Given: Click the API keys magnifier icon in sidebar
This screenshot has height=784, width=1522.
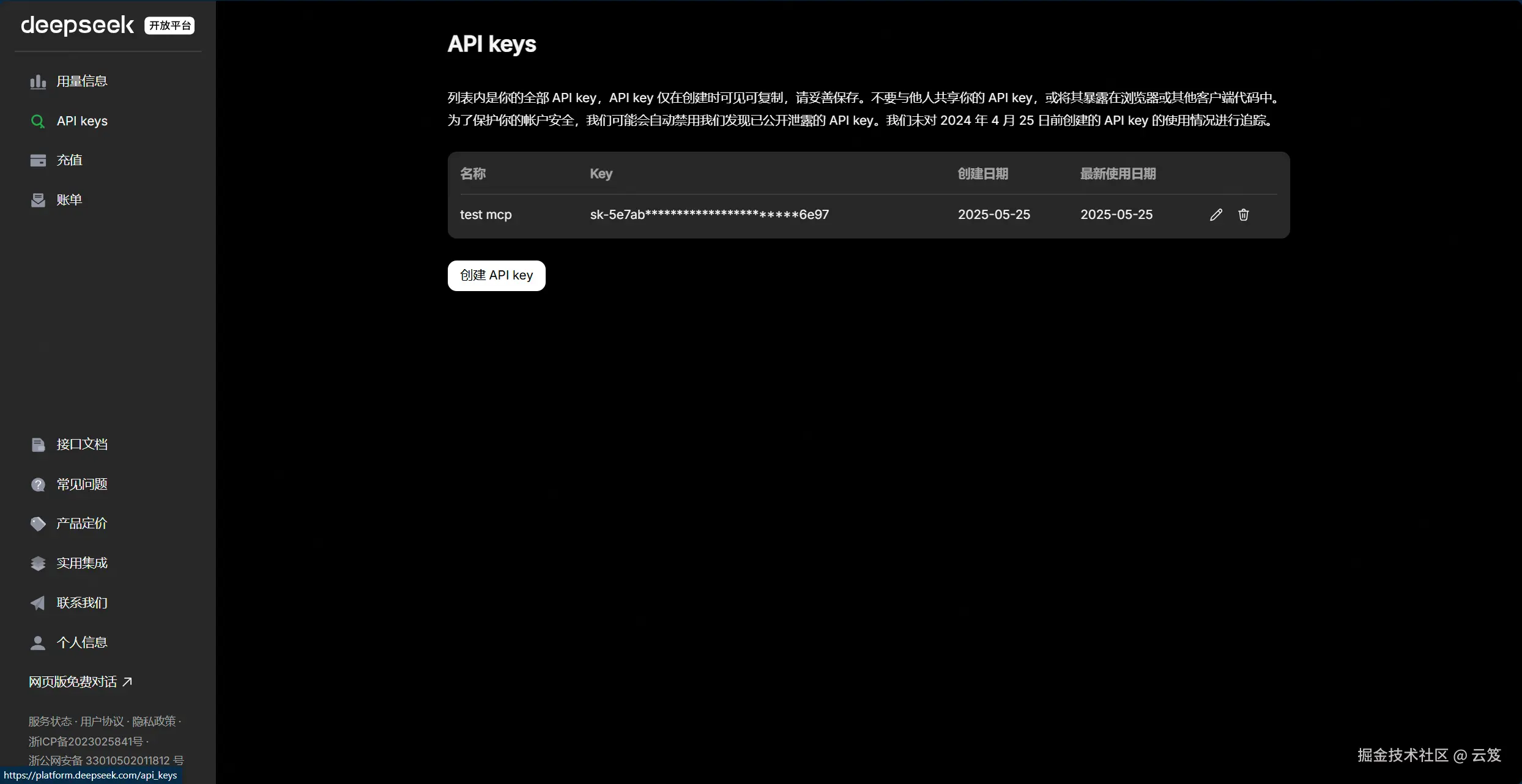Looking at the screenshot, I should pos(38,121).
